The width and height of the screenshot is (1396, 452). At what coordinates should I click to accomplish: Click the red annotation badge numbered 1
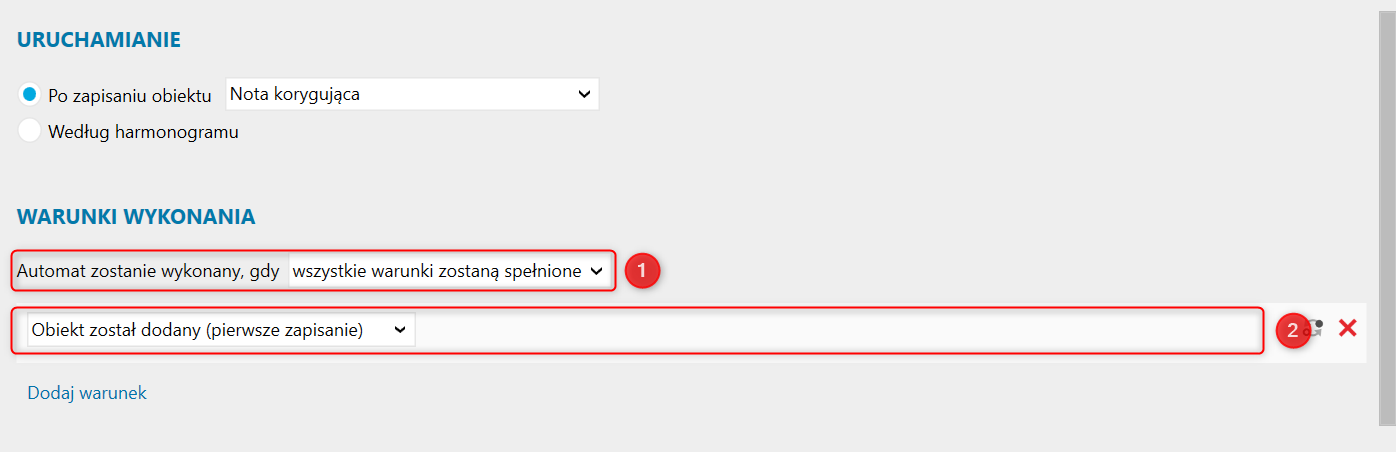click(x=642, y=271)
